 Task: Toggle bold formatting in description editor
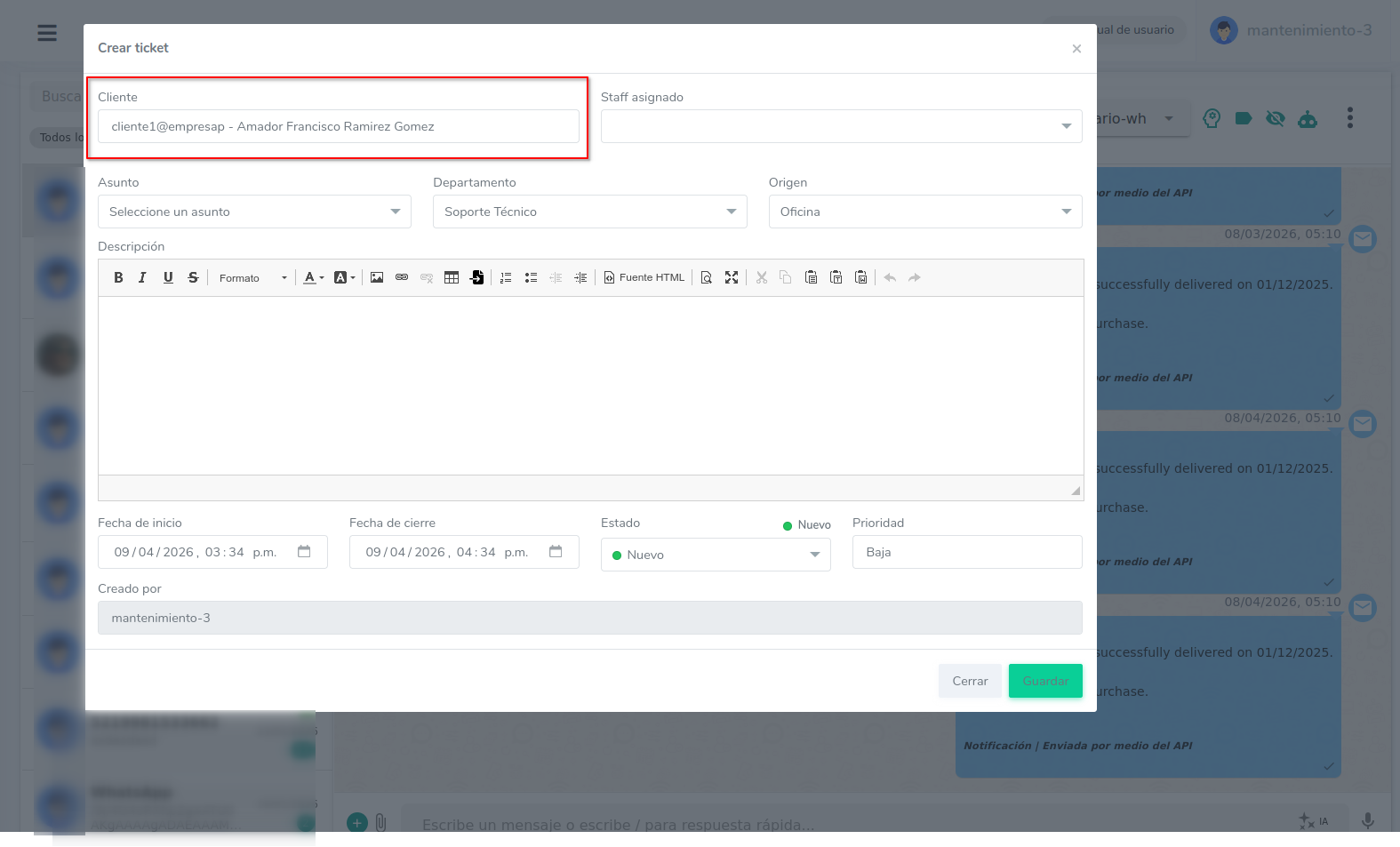pyautogui.click(x=118, y=277)
